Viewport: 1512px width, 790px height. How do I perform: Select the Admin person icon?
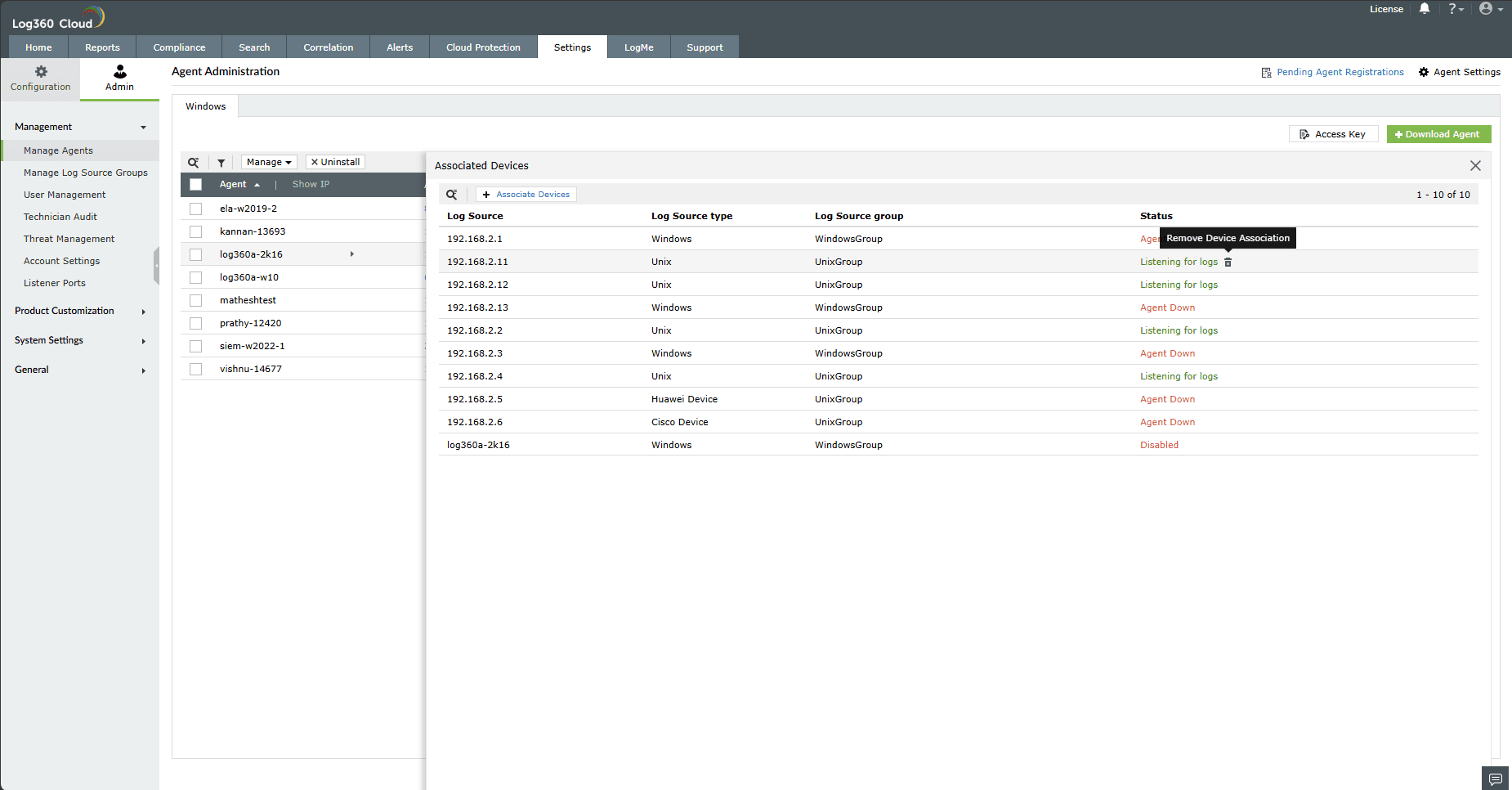tap(119, 72)
